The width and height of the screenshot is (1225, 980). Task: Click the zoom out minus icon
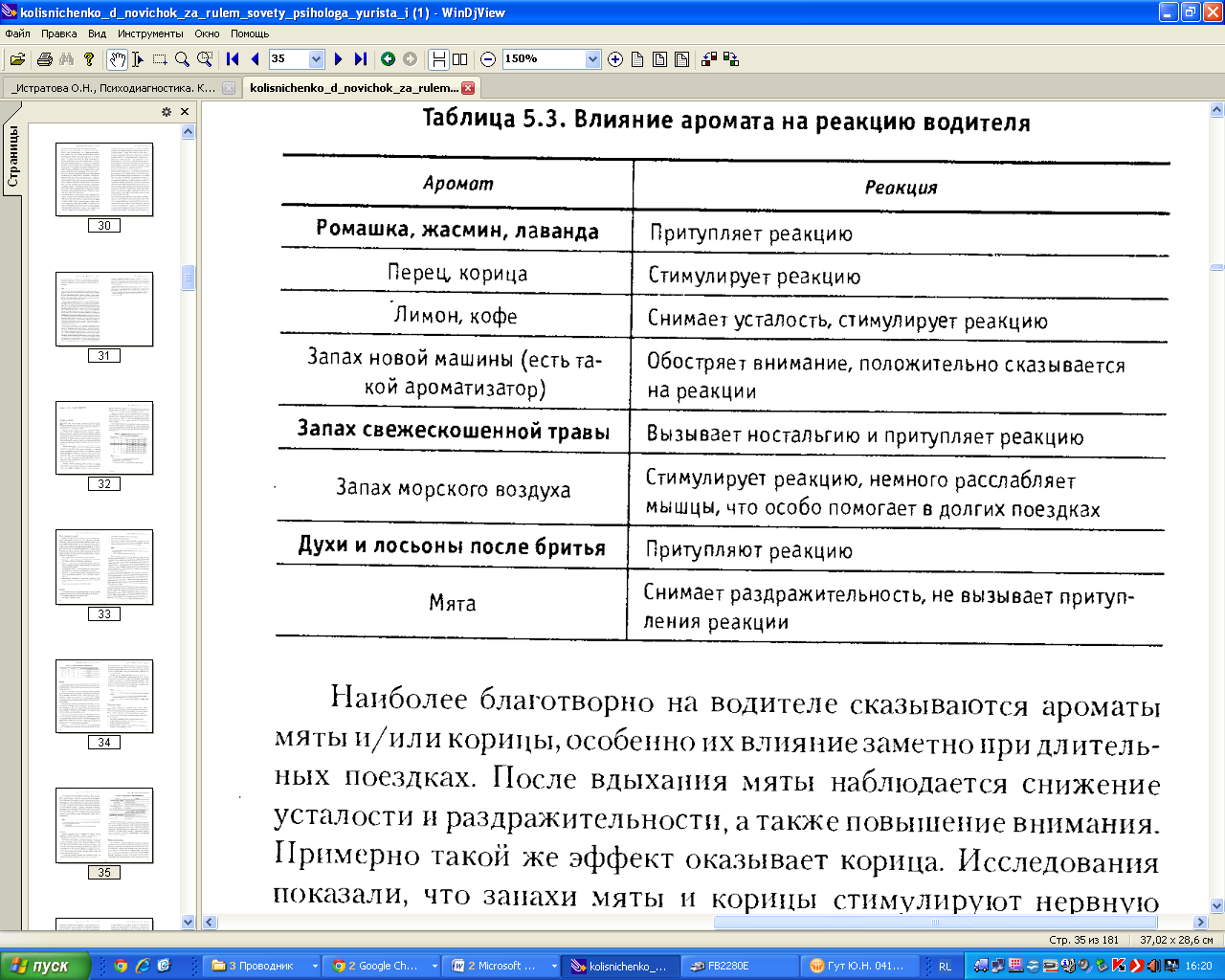click(x=488, y=59)
